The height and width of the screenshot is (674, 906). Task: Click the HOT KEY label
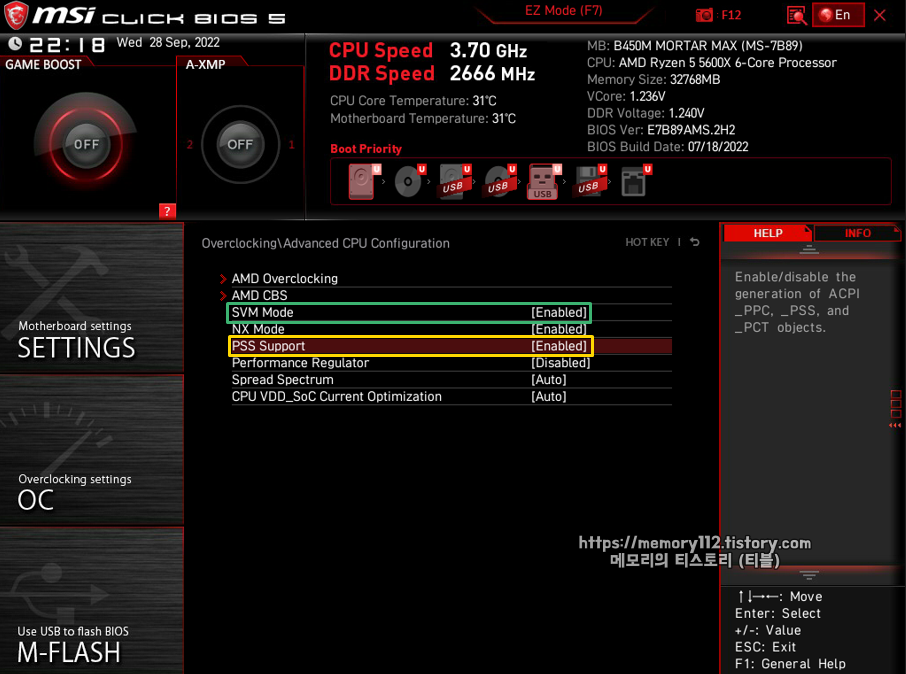(x=647, y=242)
